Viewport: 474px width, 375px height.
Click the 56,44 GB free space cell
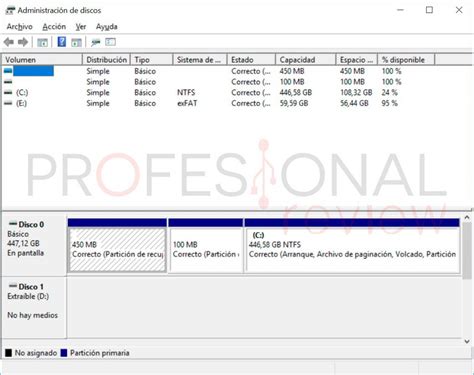354,103
